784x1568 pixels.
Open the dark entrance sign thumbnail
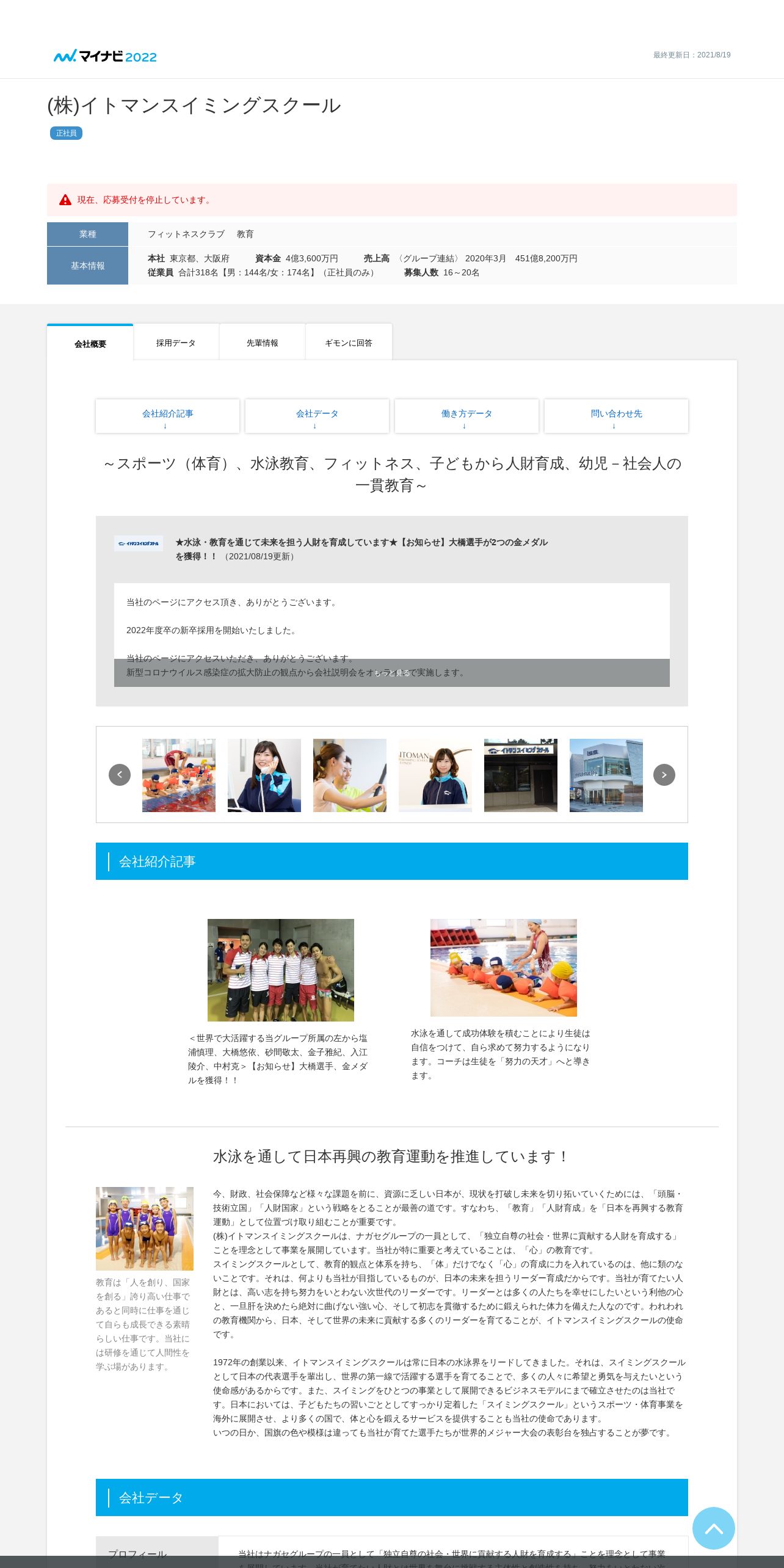coord(521,775)
